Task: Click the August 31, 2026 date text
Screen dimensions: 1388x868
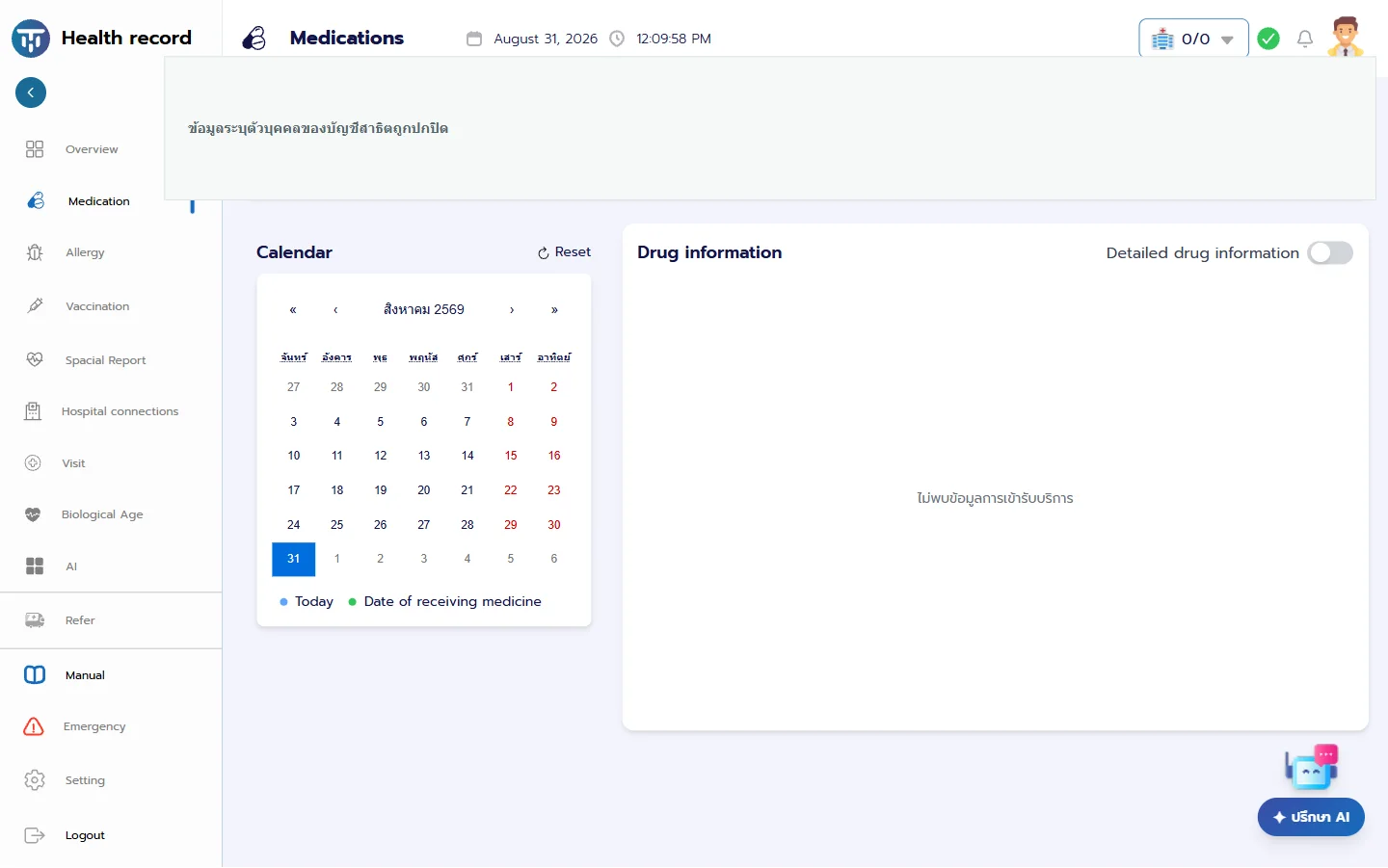Action: [x=546, y=39]
